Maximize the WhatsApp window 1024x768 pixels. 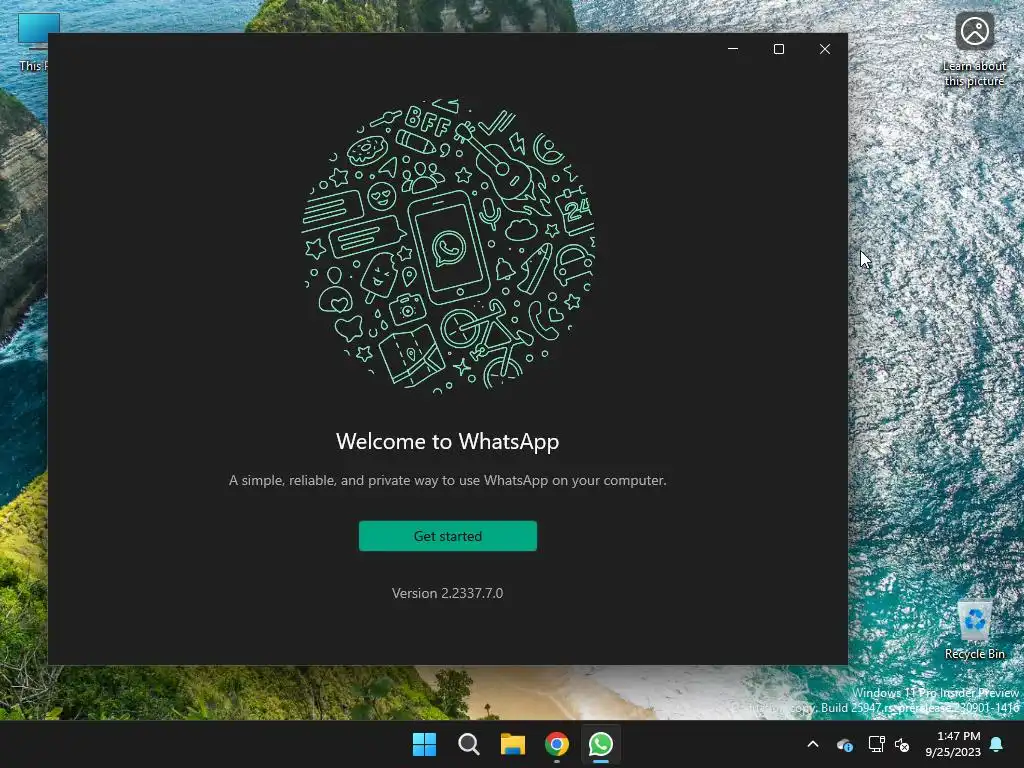click(778, 49)
